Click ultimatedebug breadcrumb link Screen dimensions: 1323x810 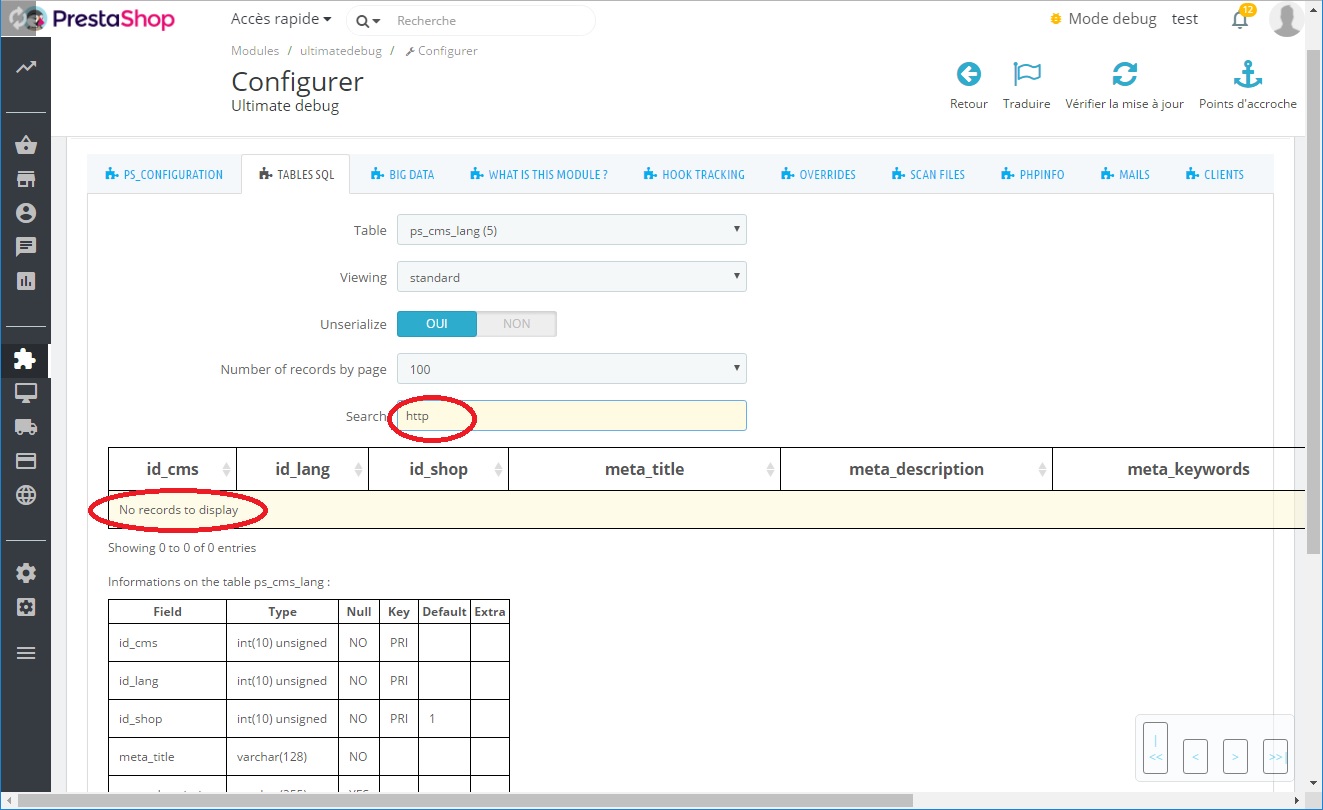tap(342, 50)
